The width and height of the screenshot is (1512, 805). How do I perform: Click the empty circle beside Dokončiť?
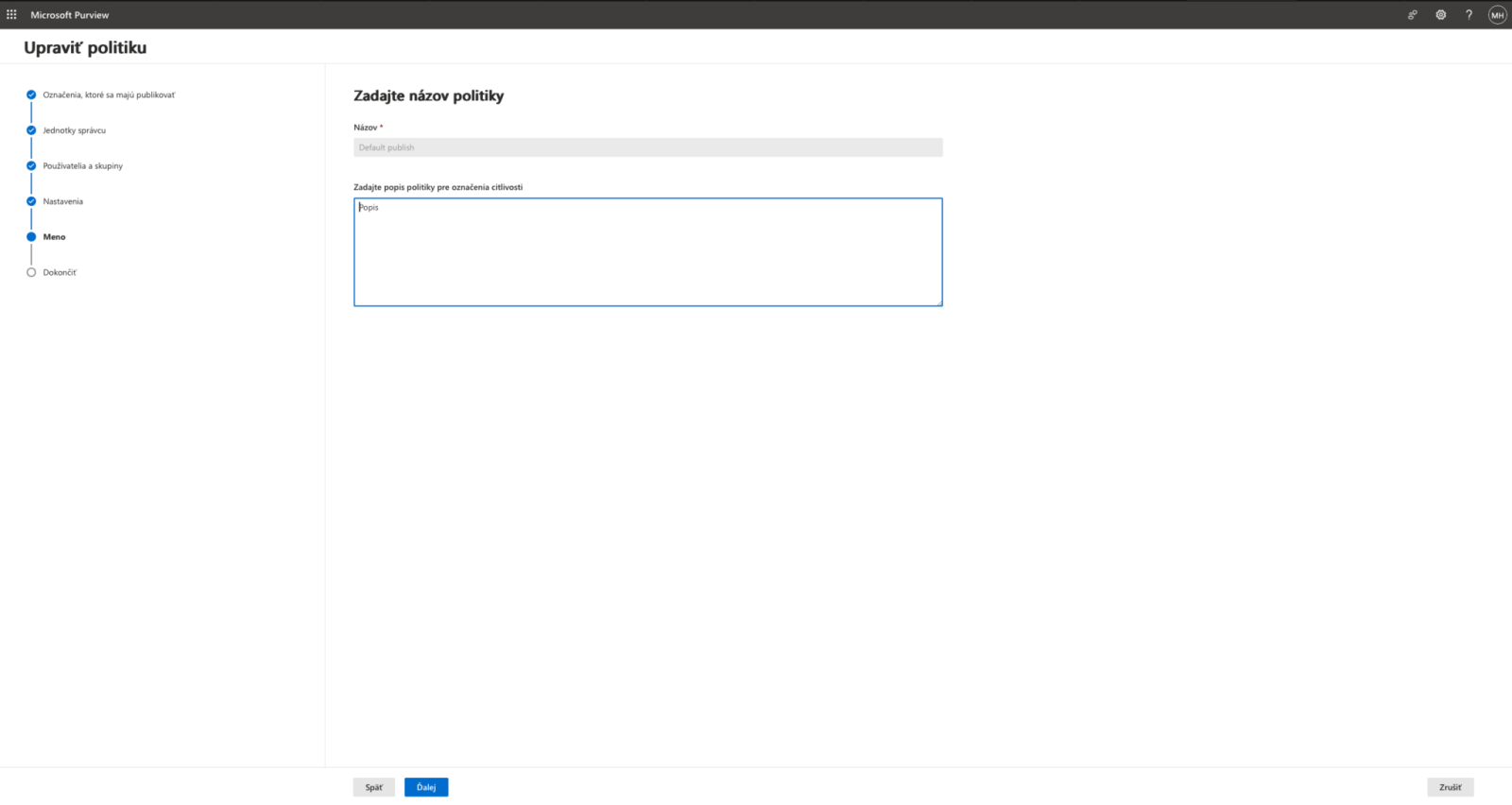click(x=31, y=272)
